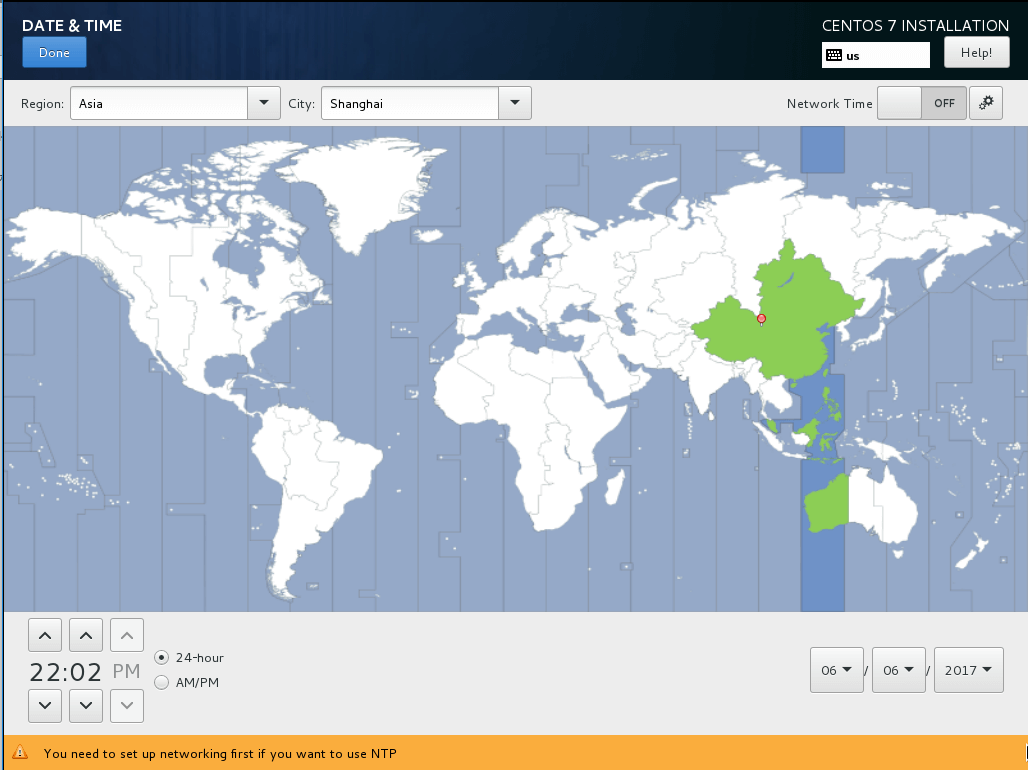Screen dimensions: 1028x770
Task: Click the Asia text in Region field
Action: [90, 104]
